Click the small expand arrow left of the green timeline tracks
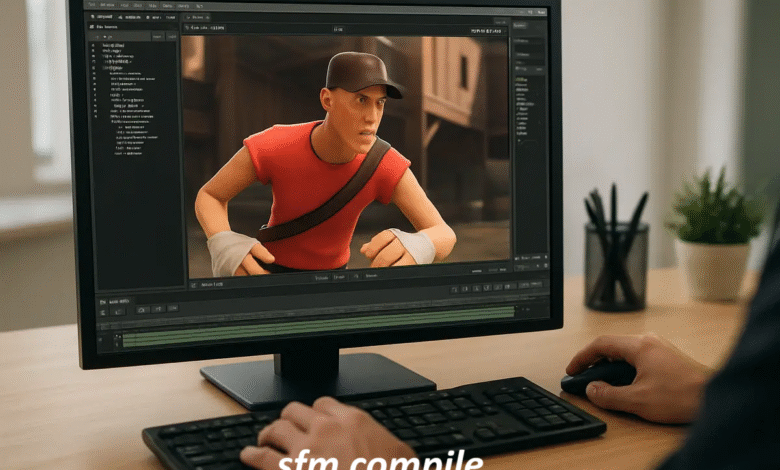 coord(117,337)
